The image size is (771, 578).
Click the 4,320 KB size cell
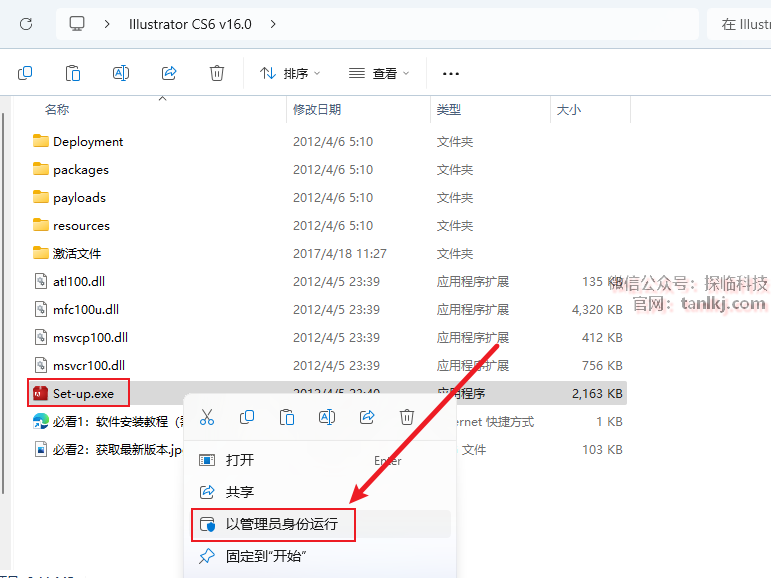point(597,310)
